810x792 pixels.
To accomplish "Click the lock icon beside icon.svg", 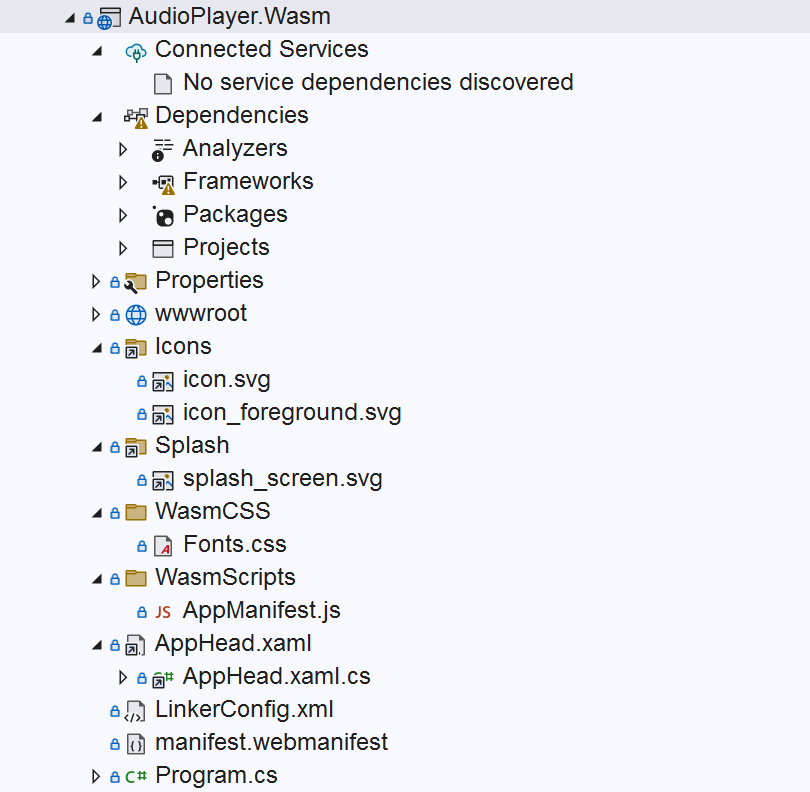I will point(141,380).
